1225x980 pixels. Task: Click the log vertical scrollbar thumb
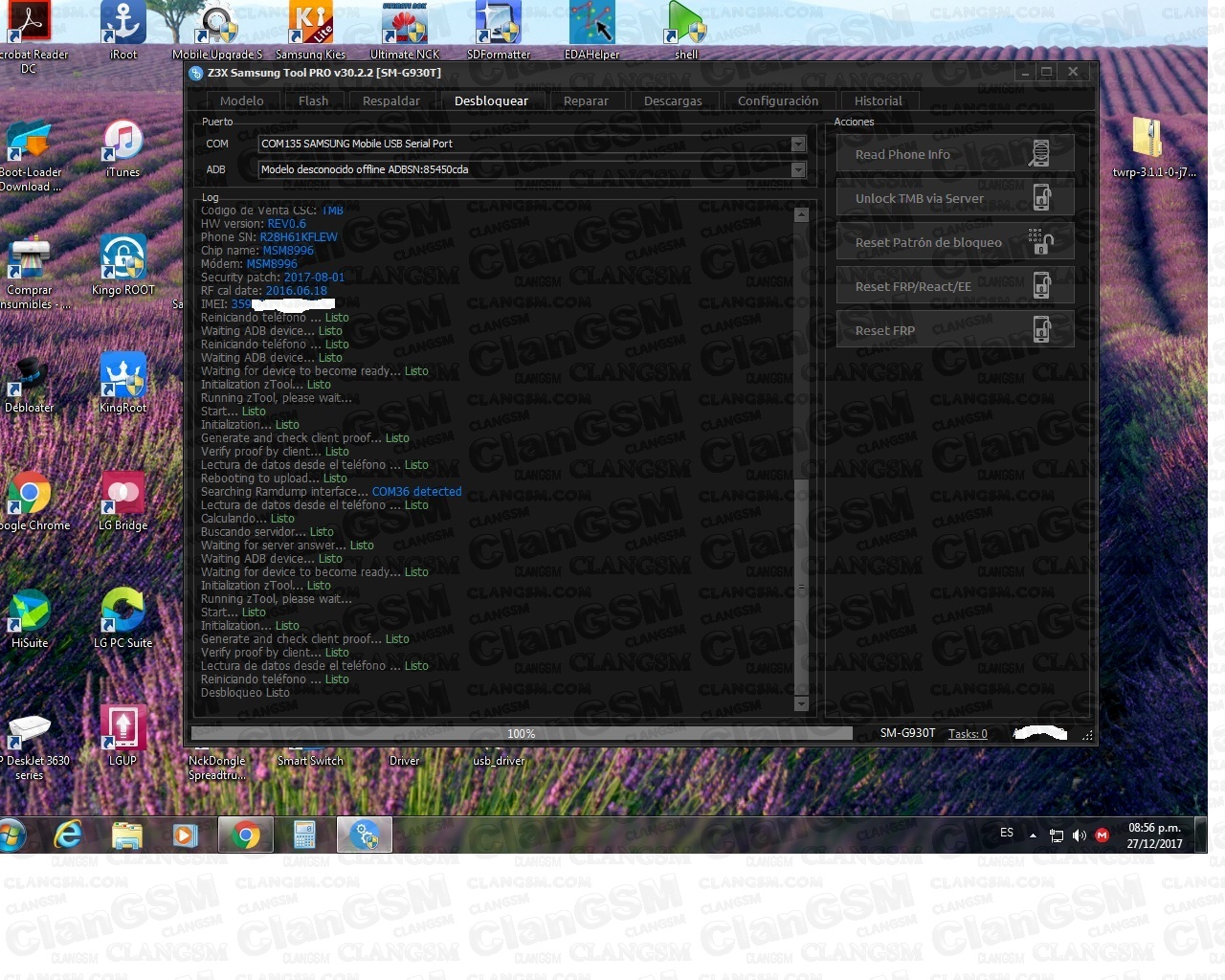click(x=801, y=587)
